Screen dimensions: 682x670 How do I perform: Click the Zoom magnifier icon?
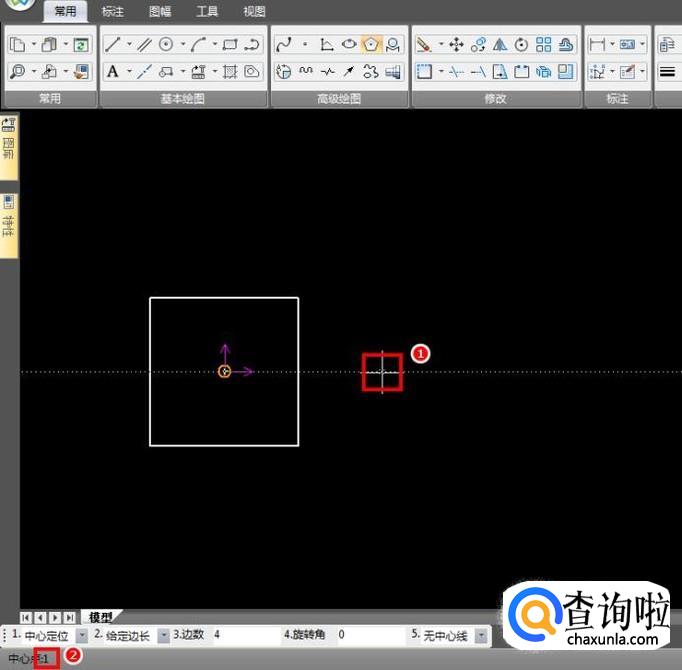pos(18,71)
